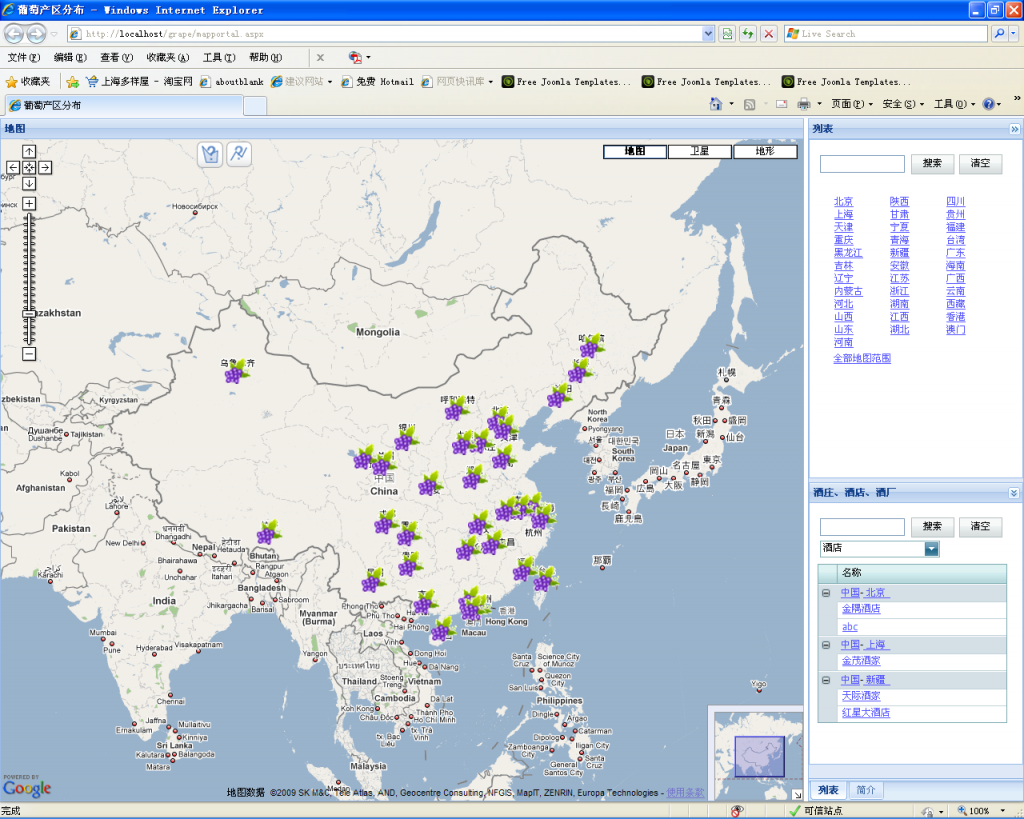Viewport: 1024px width, 819px height.
Task: Collapse the 中国-北京 group
Action: [x=826, y=593]
